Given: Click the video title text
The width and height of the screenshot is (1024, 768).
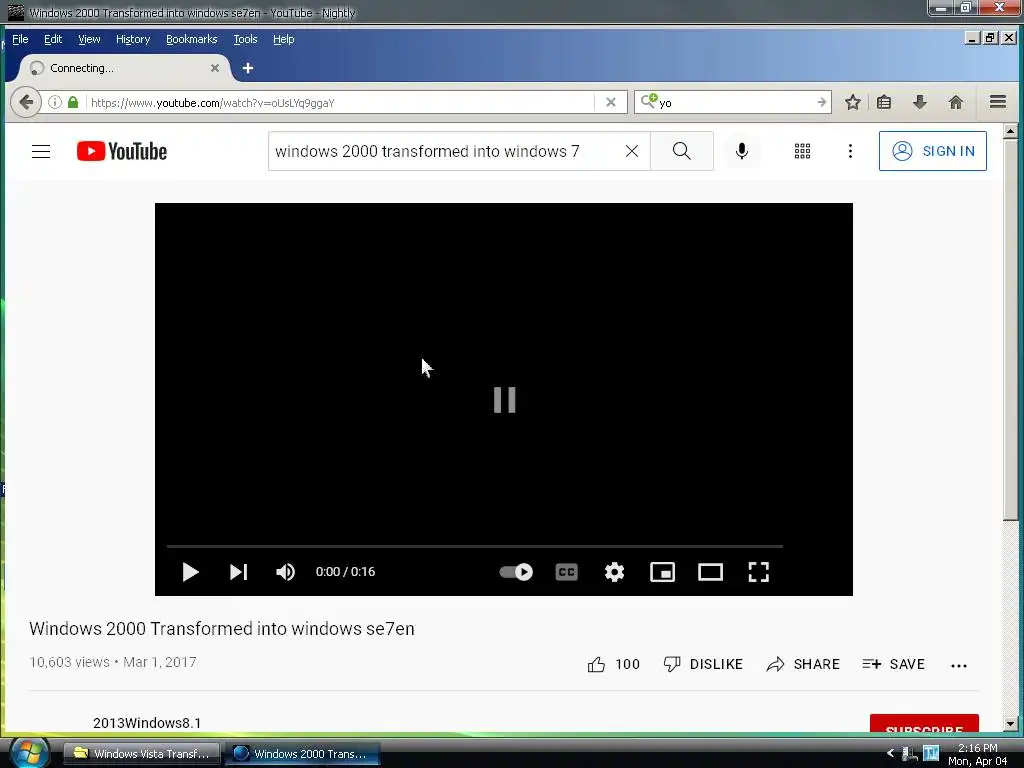Looking at the screenshot, I should [x=222, y=629].
